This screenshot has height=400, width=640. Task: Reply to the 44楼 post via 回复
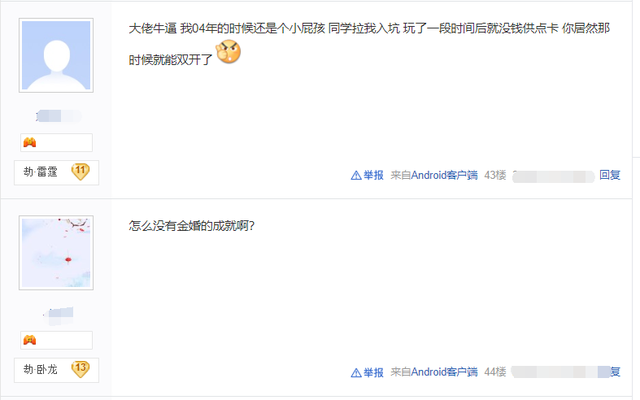(x=615, y=372)
